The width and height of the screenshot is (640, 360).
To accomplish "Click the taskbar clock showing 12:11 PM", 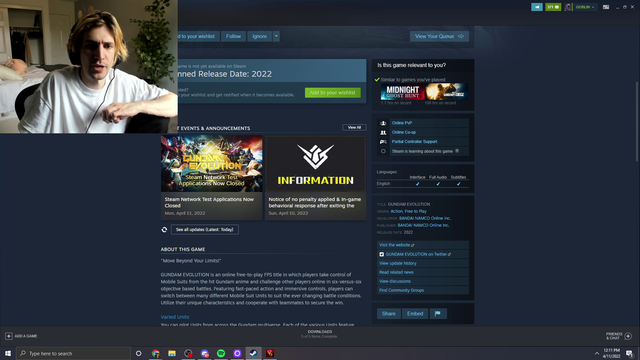I will (611, 353).
